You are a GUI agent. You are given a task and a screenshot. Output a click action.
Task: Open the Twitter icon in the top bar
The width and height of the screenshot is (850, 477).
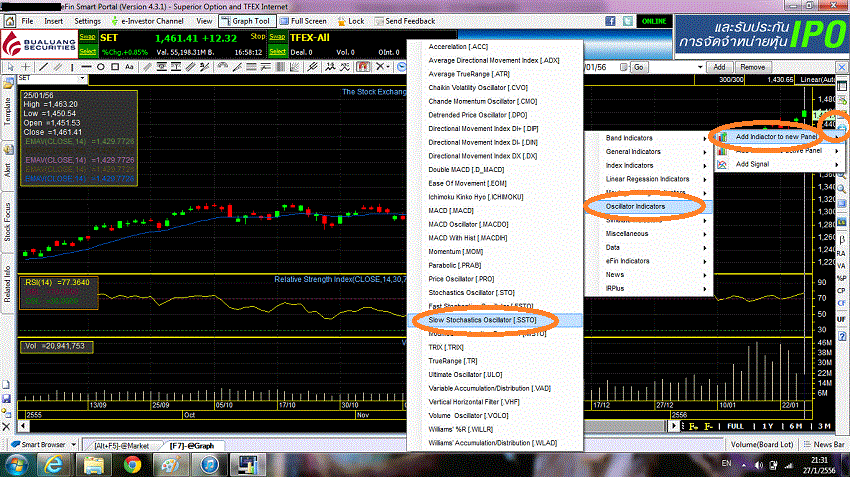coord(628,21)
